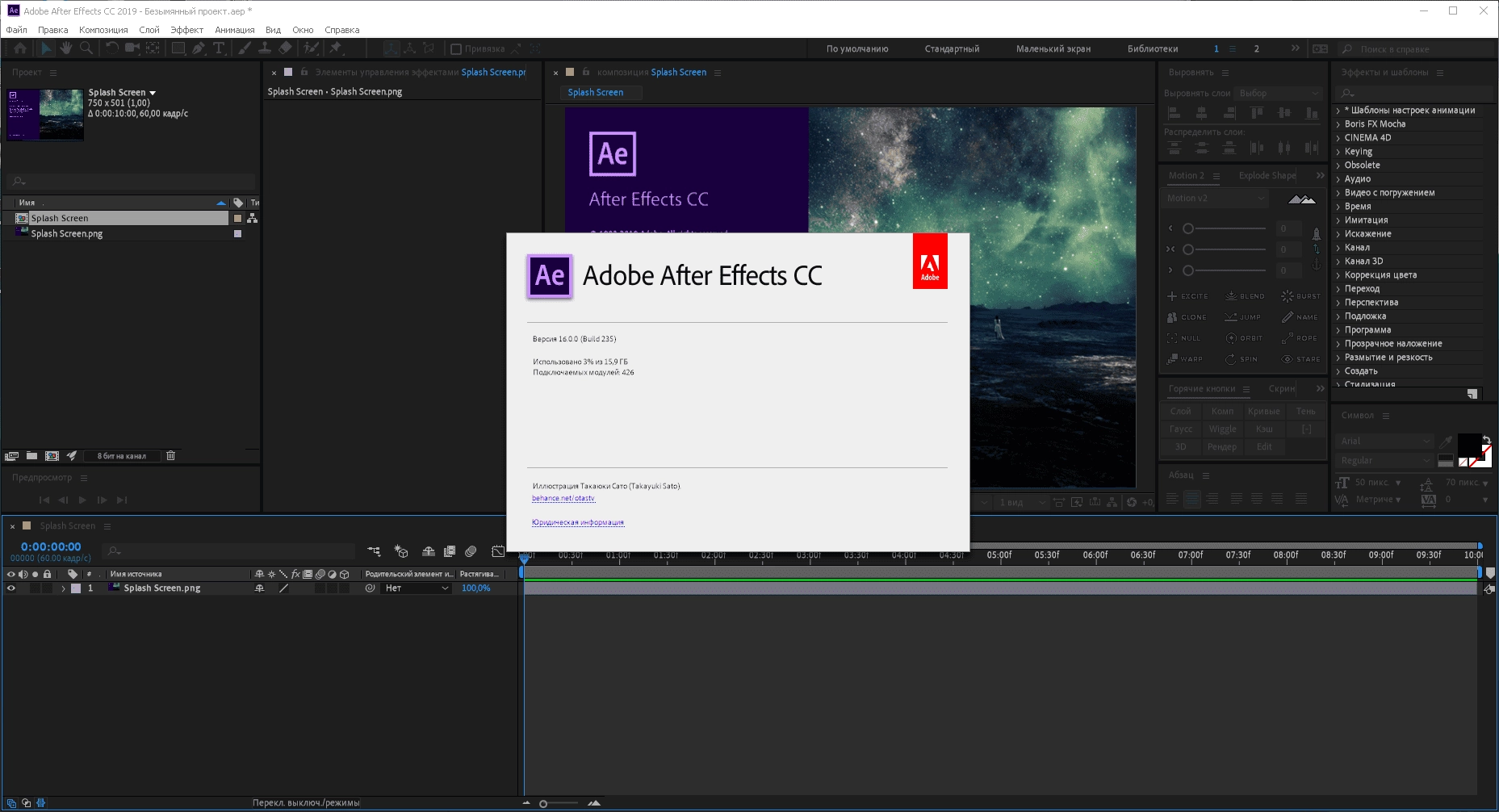The image size is (1499, 812).
Task: Select the Hand tool
Action: [66, 48]
